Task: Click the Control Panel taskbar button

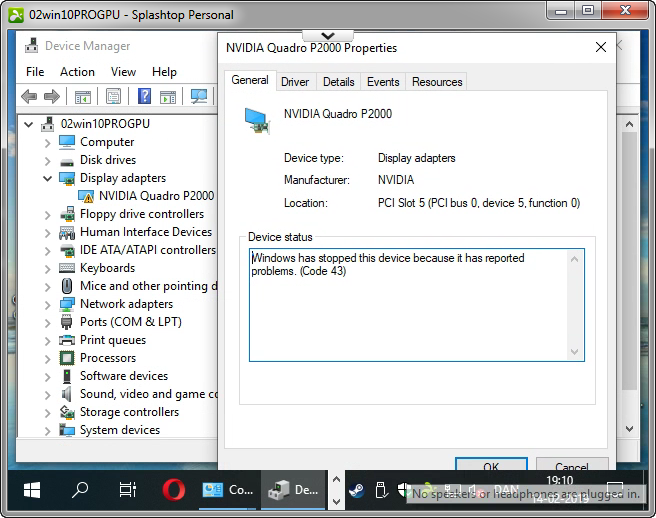Action: [228, 490]
